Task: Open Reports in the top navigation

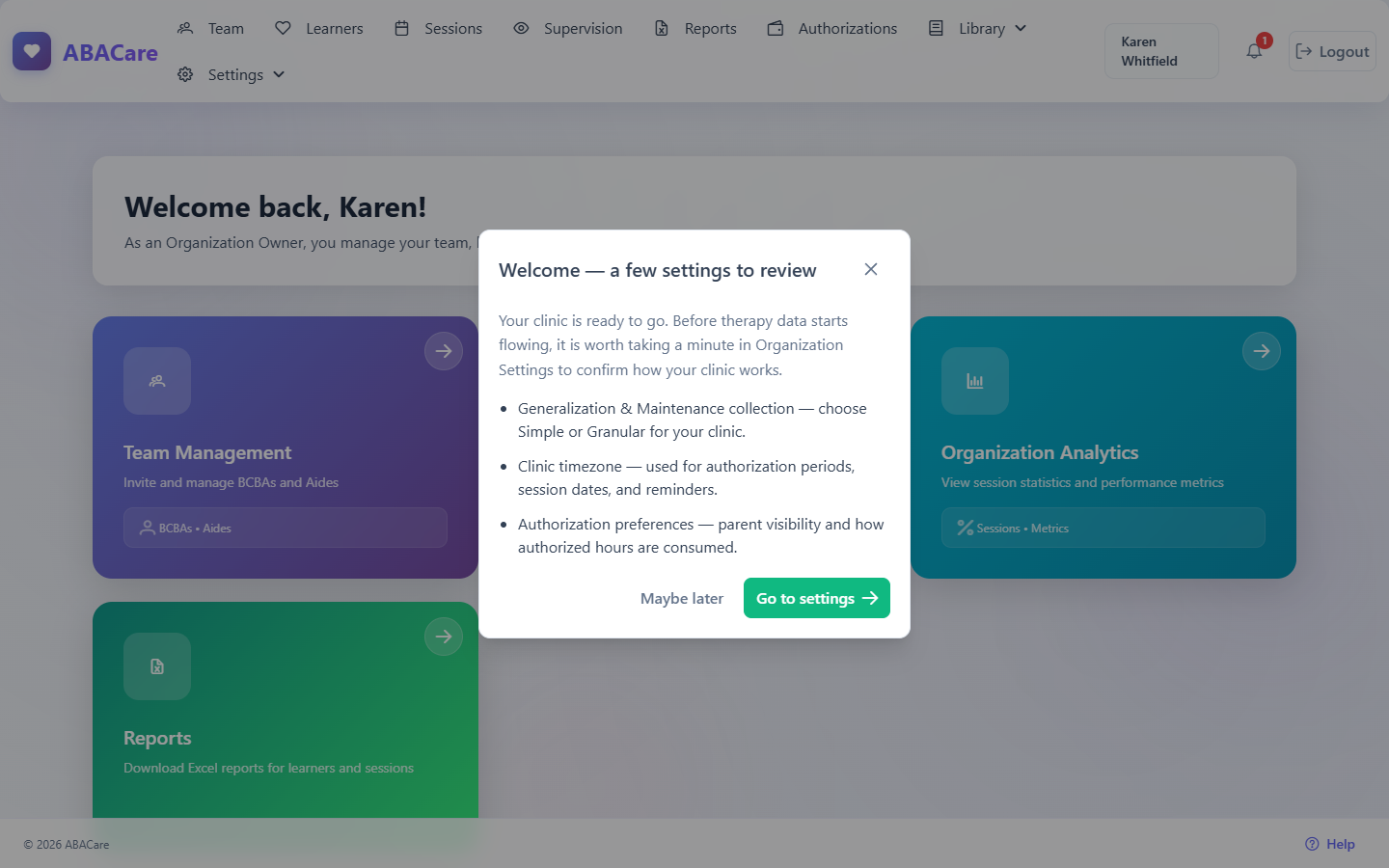Action: [695, 28]
